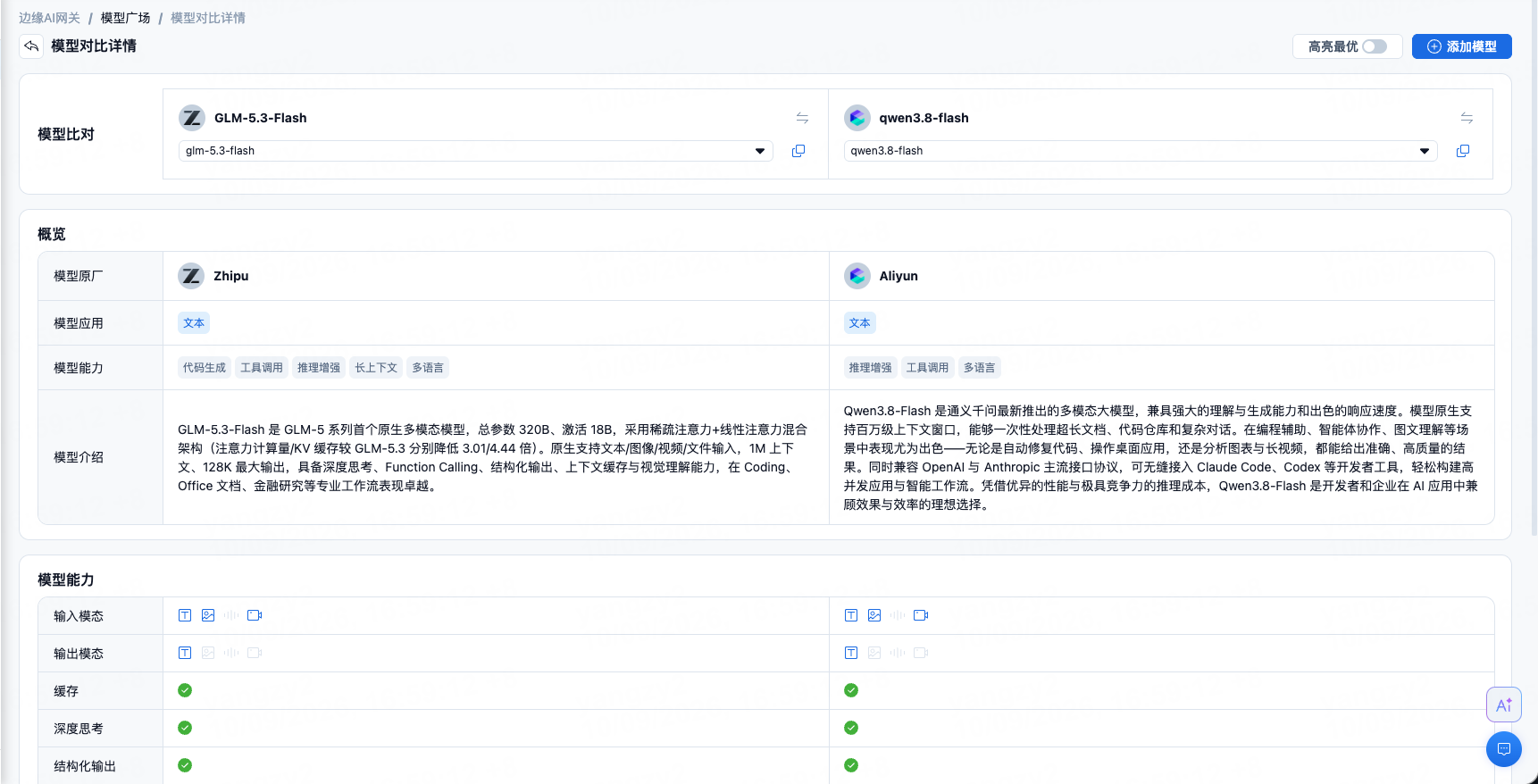The height and width of the screenshot is (784, 1538).
Task: Click the 模型介绍 row label
Action: (79, 457)
